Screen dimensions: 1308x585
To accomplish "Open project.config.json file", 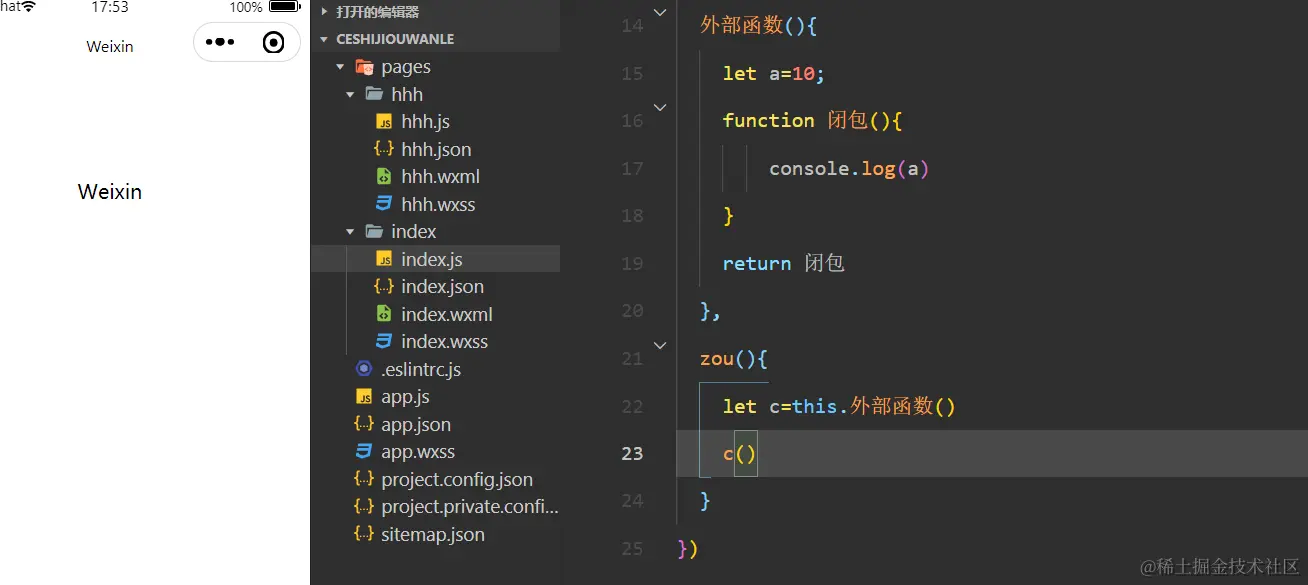I will (x=457, y=479).
